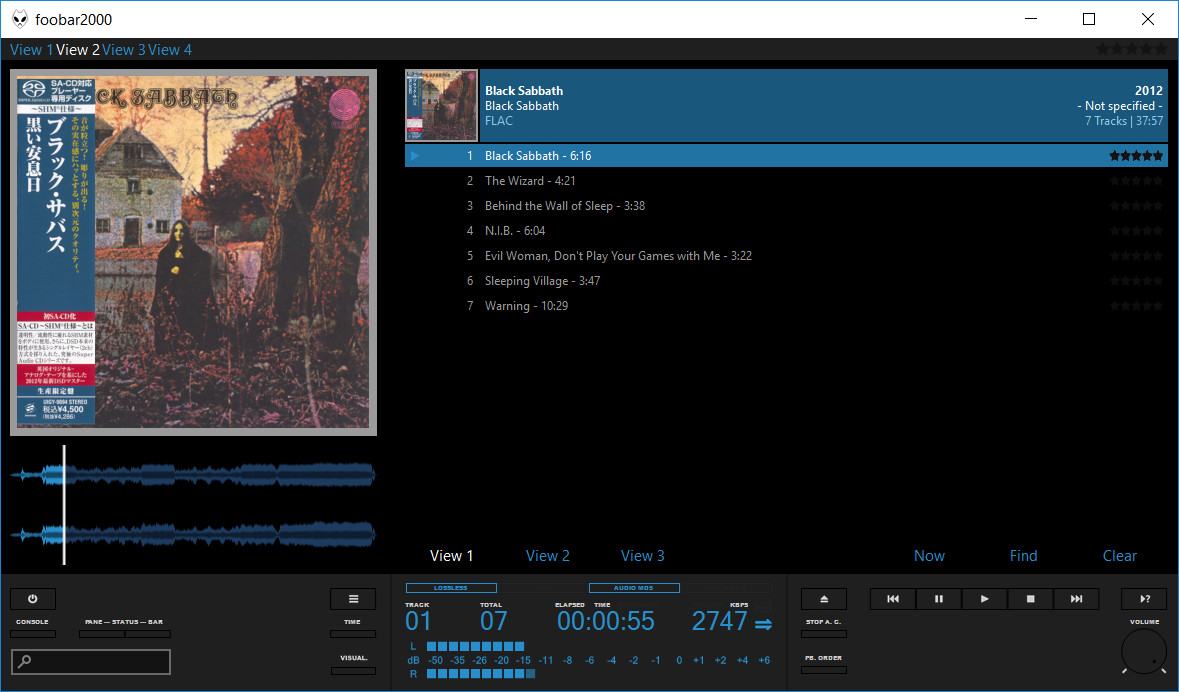Image resolution: width=1179 pixels, height=692 pixels.
Task: Set rating stars for The Wizard
Action: coord(1136,181)
